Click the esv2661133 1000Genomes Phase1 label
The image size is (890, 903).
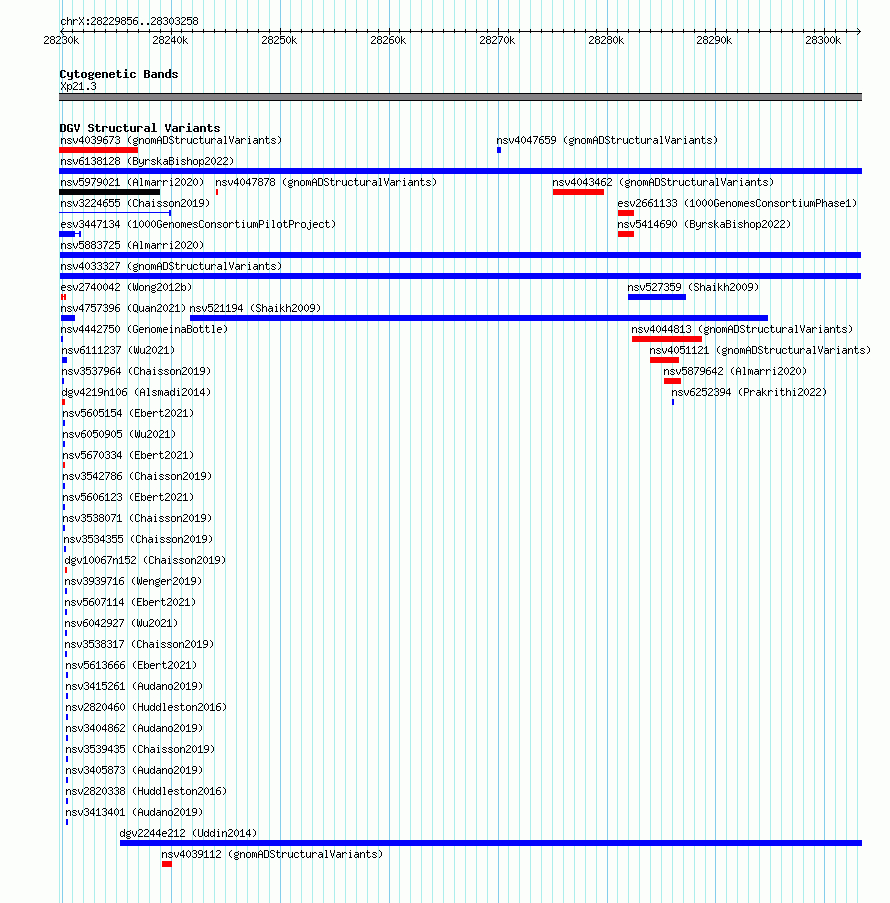(x=737, y=203)
